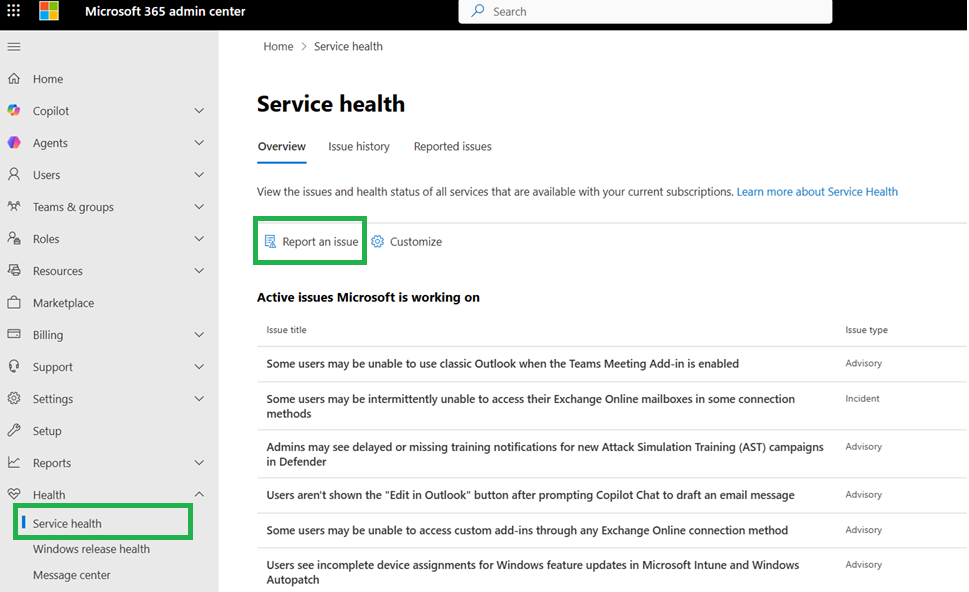Switch to the Overview tab
The image size is (969, 592).
(282, 146)
